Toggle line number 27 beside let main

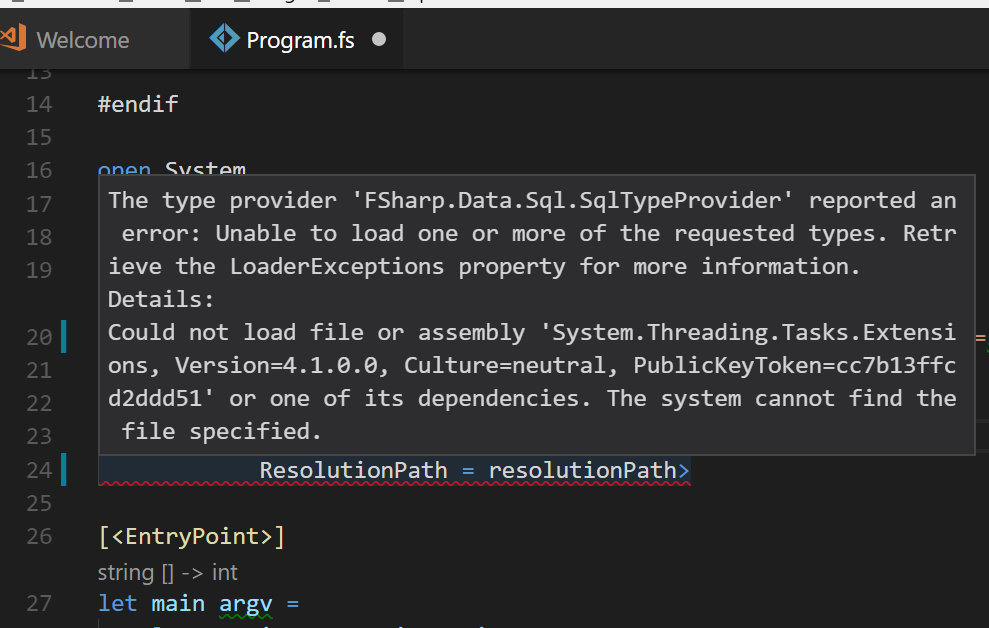click(38, 603)
